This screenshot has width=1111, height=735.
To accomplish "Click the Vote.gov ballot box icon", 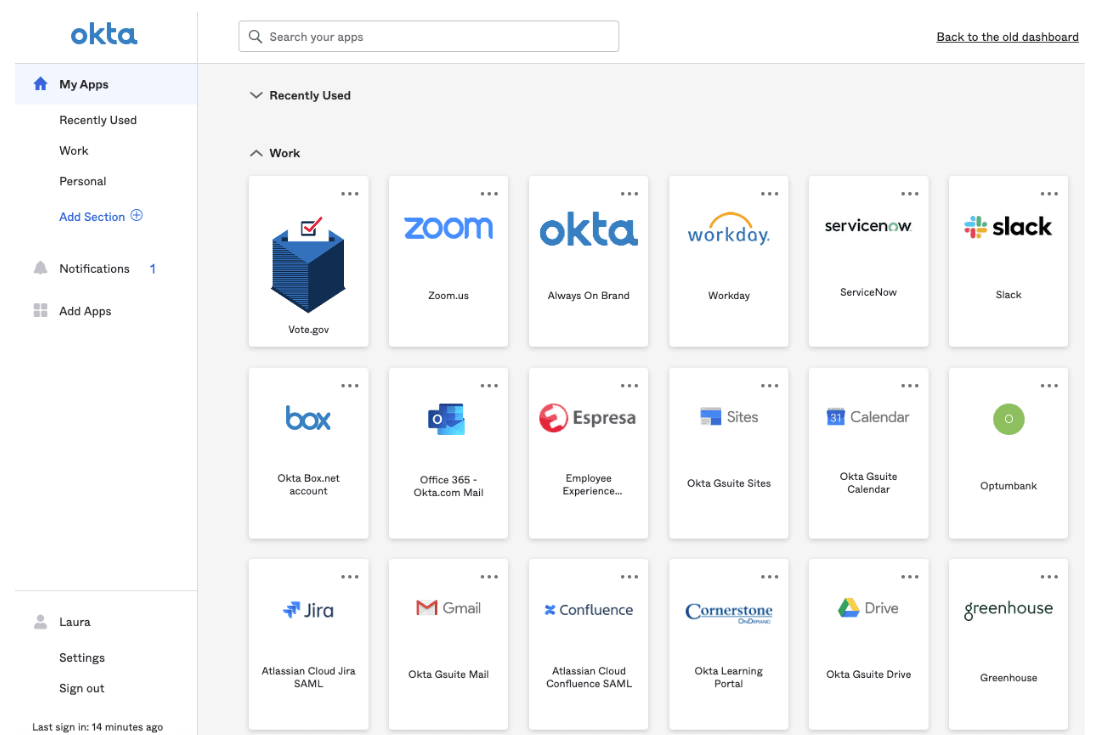I will [308, 263].
